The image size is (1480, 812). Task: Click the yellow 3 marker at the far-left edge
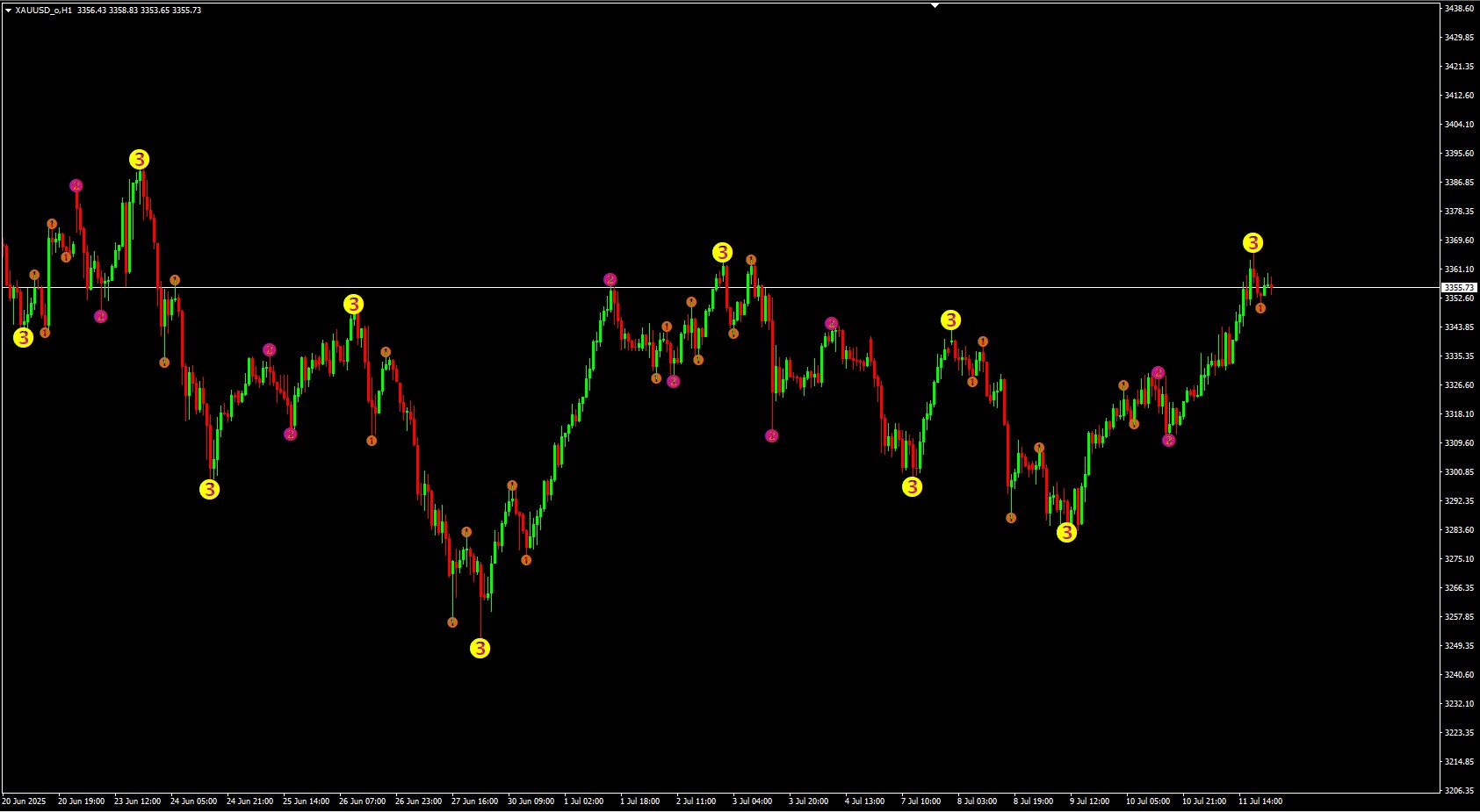[23, 337]
